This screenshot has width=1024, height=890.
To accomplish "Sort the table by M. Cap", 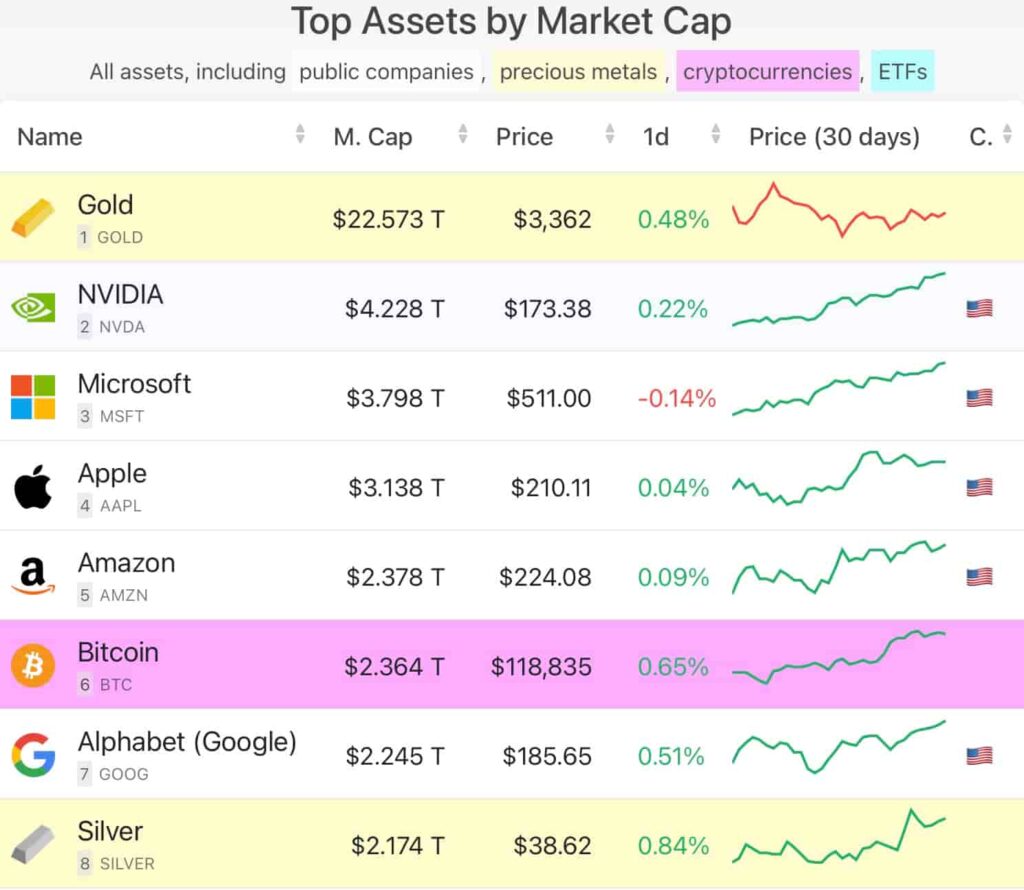I will coord(373,137).
